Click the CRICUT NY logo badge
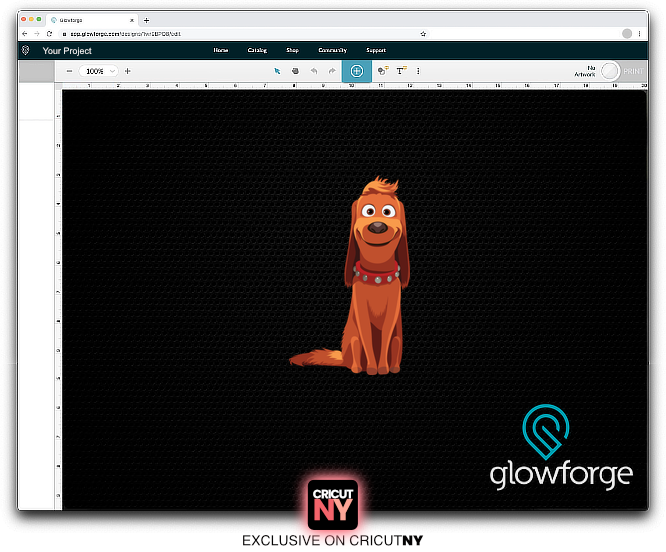This screenshot has height=552, width=666. coord(333,504)
